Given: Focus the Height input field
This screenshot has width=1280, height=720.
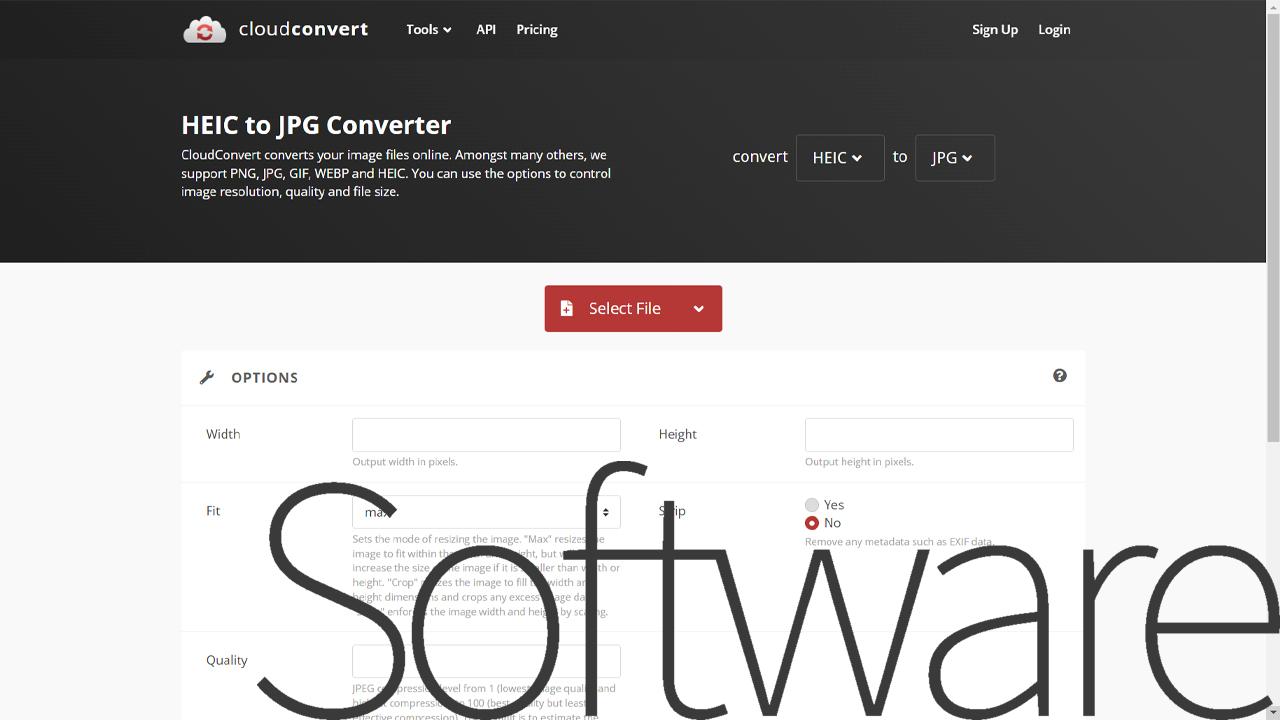Looking at the screenshot, I should coord(939,435).
